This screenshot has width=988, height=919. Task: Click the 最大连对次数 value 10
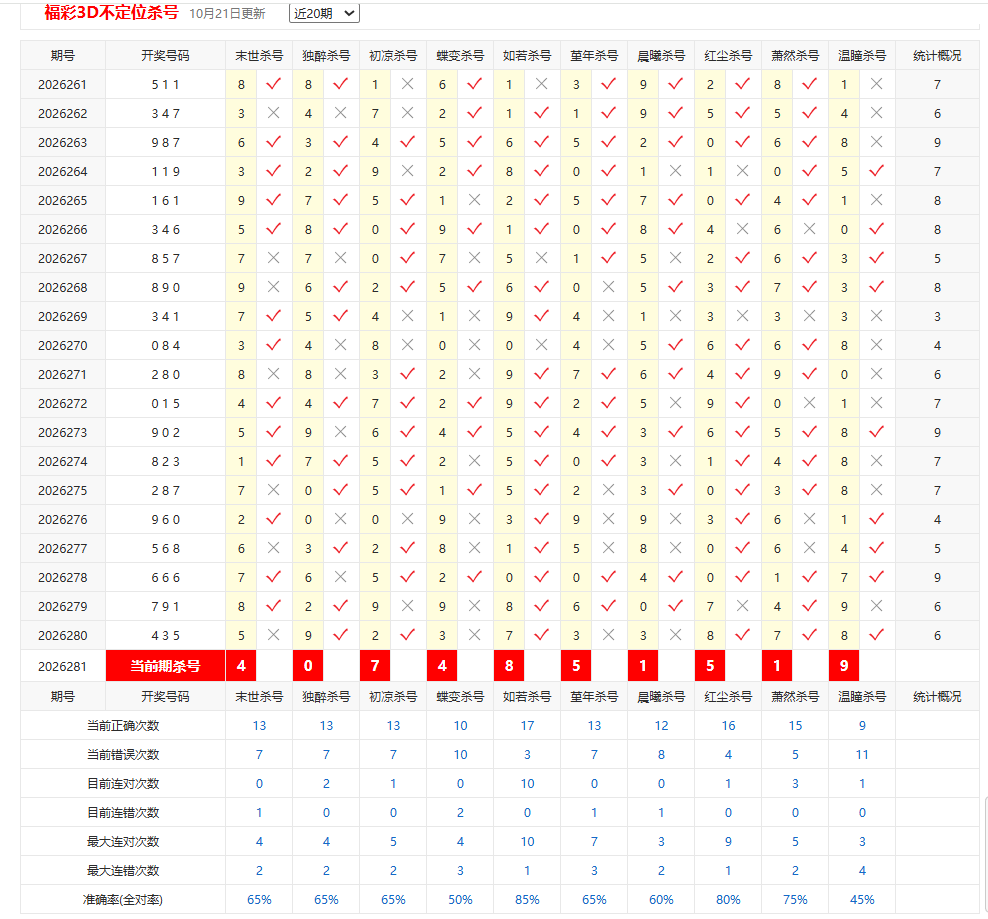point(527,841)
